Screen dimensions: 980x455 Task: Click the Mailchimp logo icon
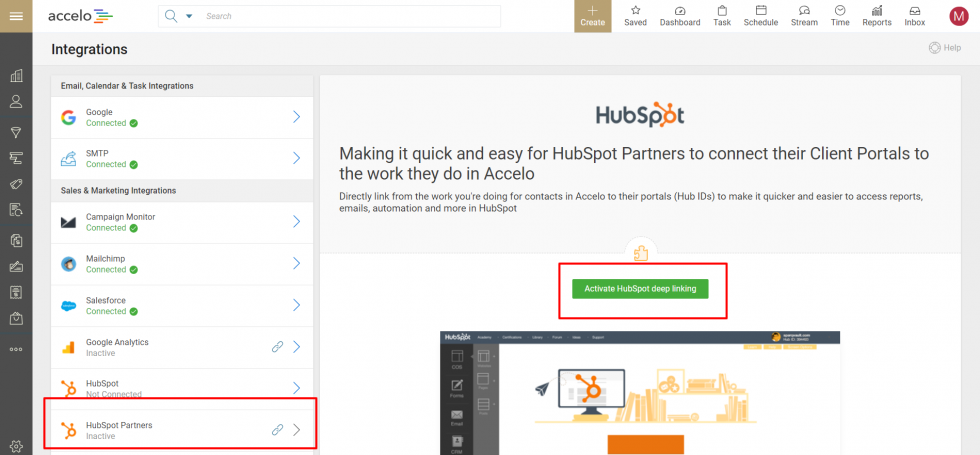click(x=69, y=264)
